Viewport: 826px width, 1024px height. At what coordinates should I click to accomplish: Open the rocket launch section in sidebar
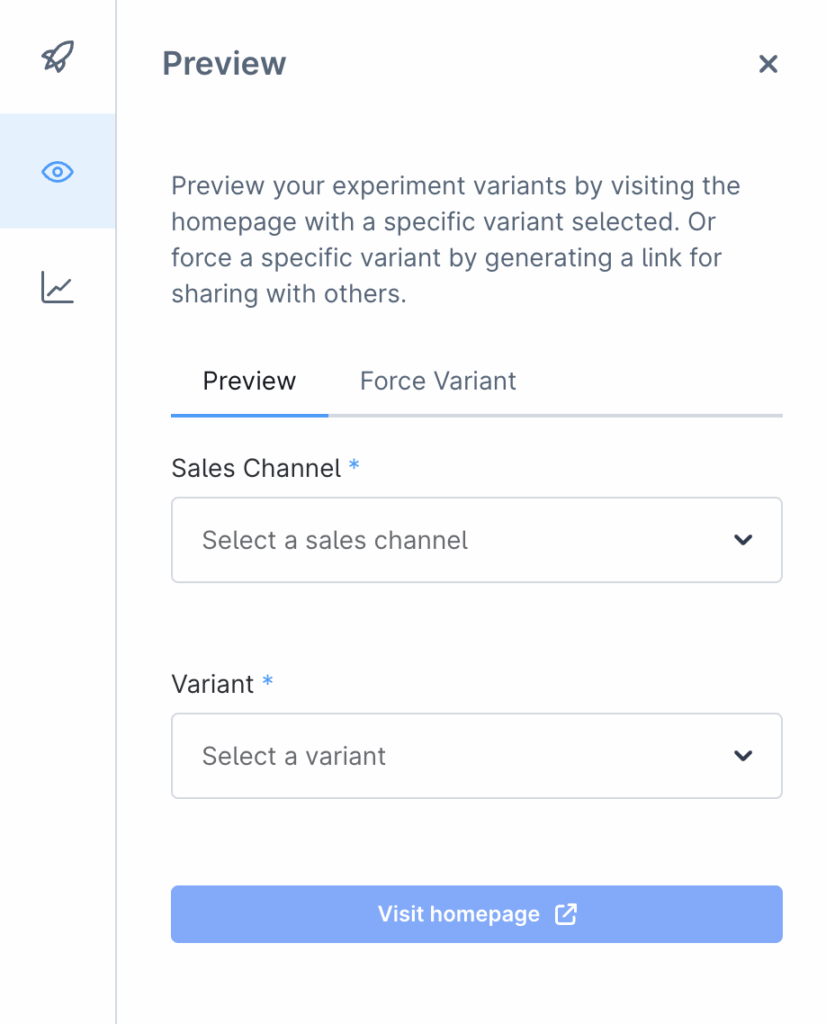coord(57,57)
